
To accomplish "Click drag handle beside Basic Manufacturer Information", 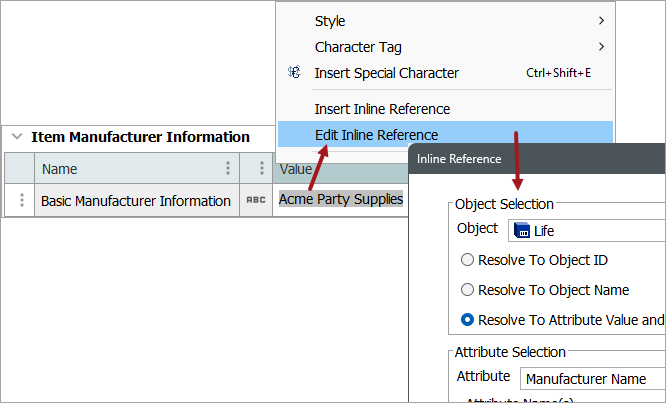I will 21,200.
